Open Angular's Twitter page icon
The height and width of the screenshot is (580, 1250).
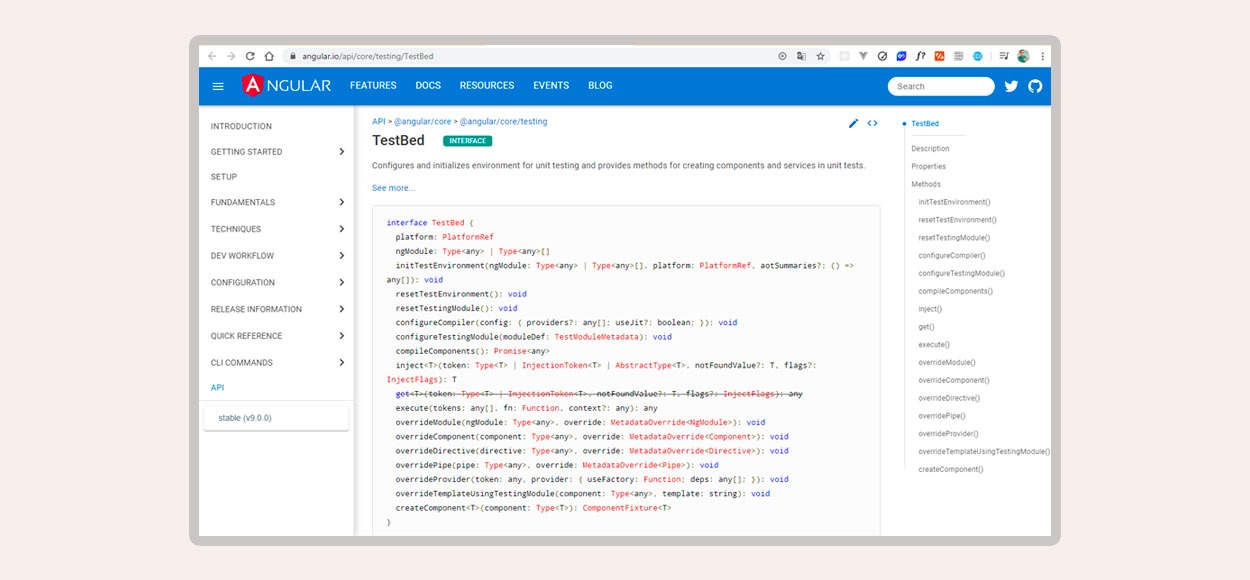click(1011, 86)
